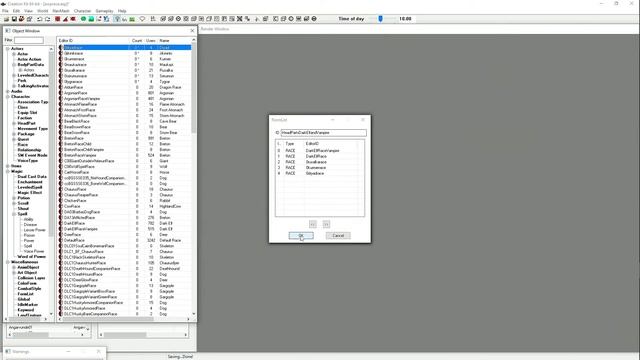The width and height of the screenshot is (640, 360).
Task: Click the save plugin floppy disk icon
Action: click(x=14, y=19)
